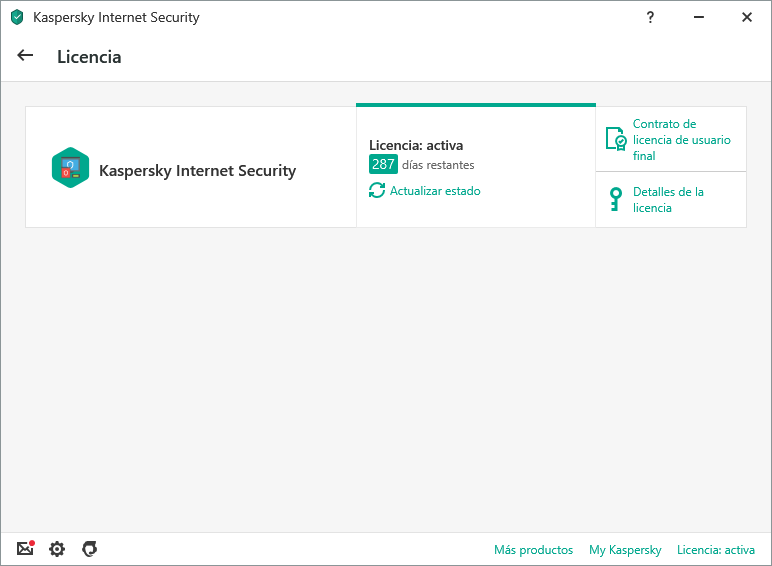Screen dimensions: 772x566
Task: Click the 287 días restantes badge
Action: [x=383, y=164]
